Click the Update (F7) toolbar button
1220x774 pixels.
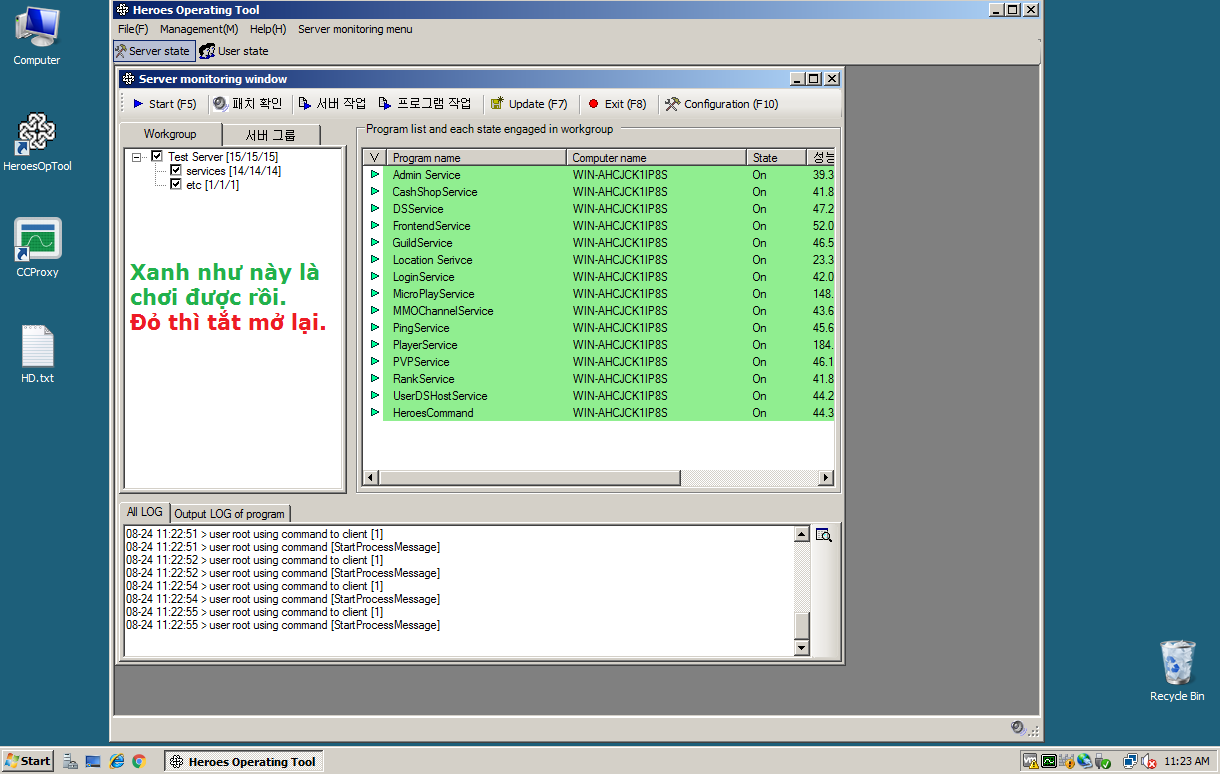pos(529,104)
